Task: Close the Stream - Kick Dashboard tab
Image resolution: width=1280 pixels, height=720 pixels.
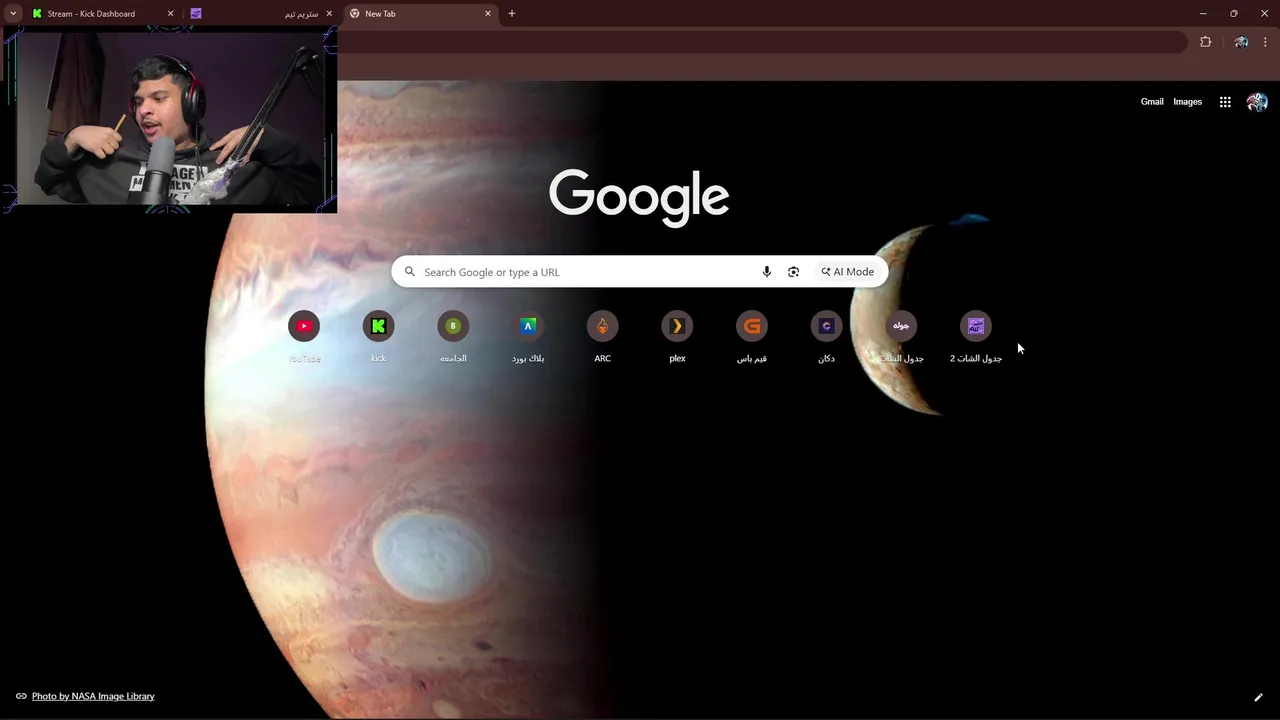Action: pyautogui.click(x=170, y=14)
